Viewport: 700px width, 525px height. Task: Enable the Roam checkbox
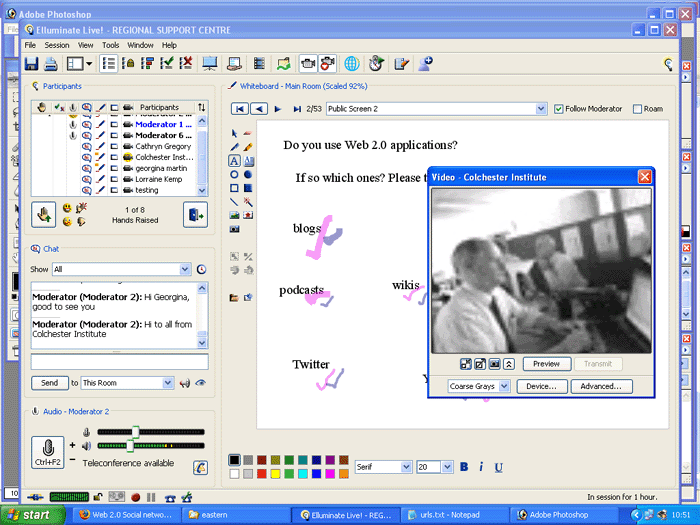[638, 109]
